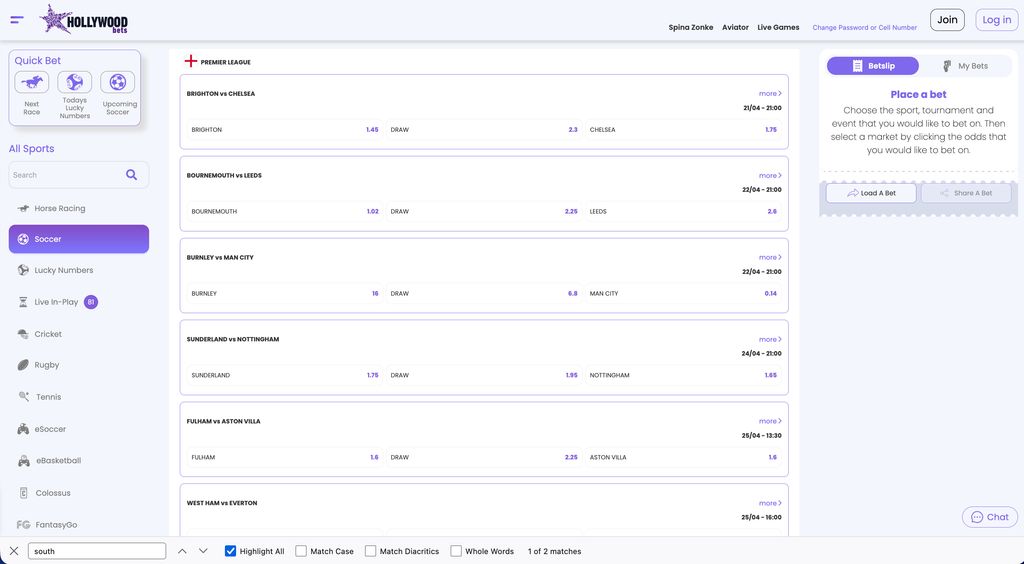Enable Whole Words checkbox

tap(456, 551)
